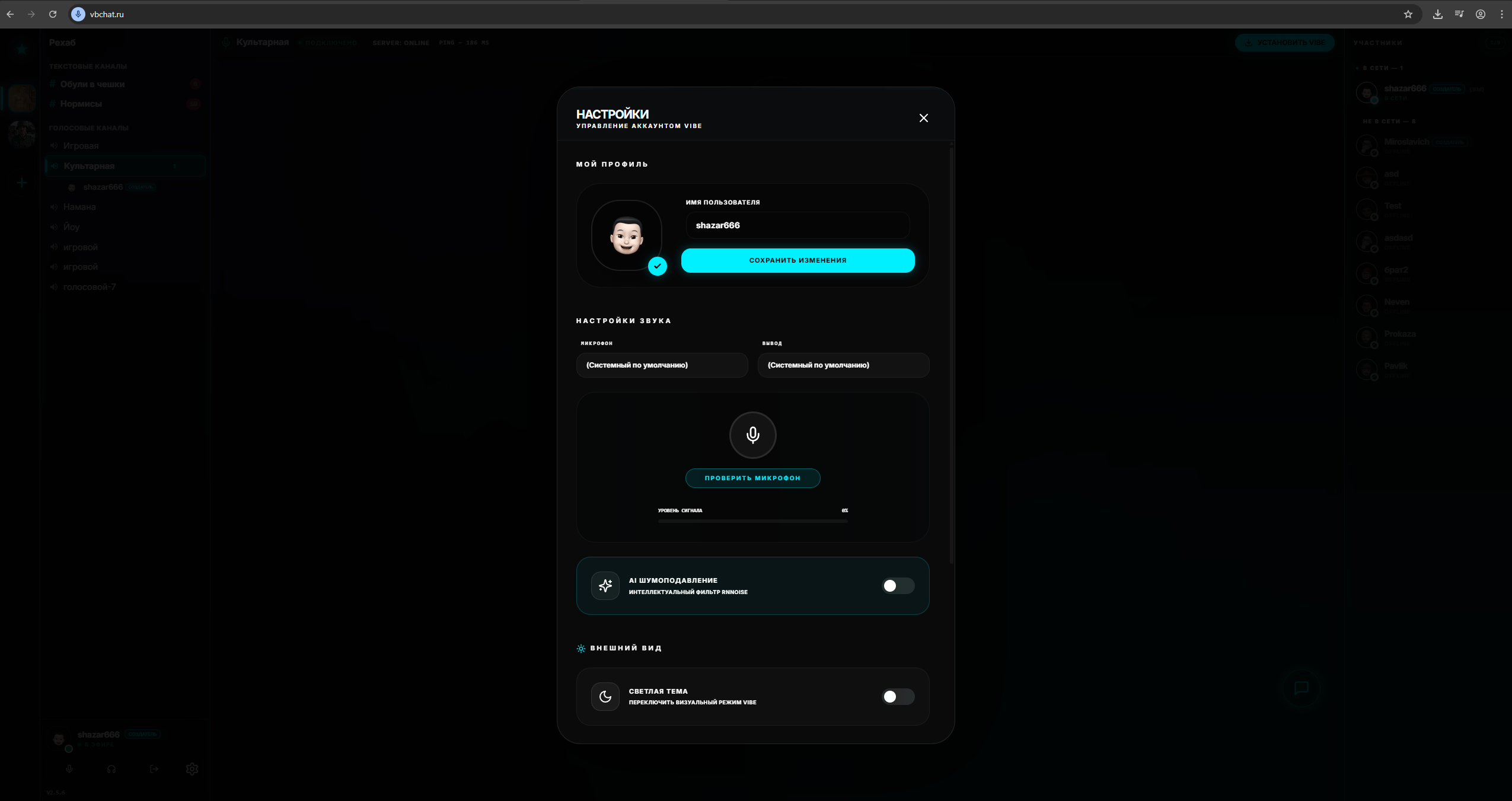The width and height of the screenshot is (1512, 801).
Task: Open the browser media controls icon
Action: point(1459,14)
